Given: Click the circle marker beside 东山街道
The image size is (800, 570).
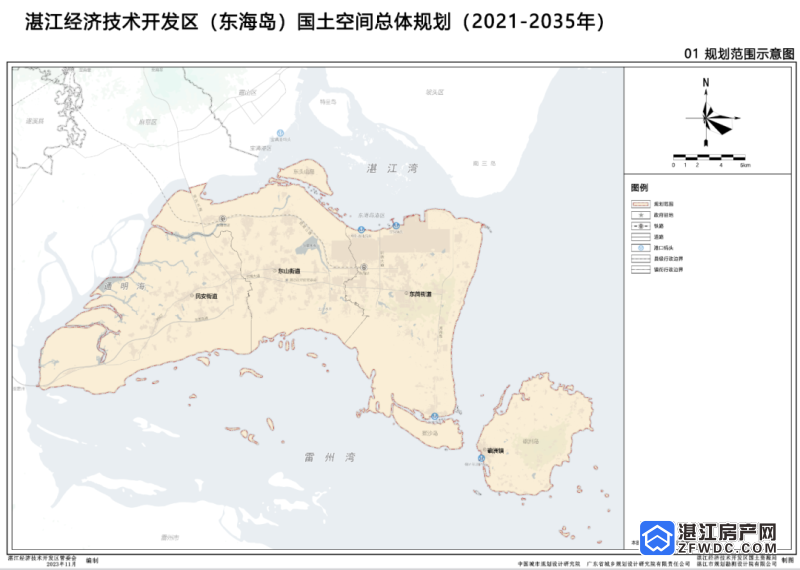Looking at the screenshot, I should pos(274,271).
